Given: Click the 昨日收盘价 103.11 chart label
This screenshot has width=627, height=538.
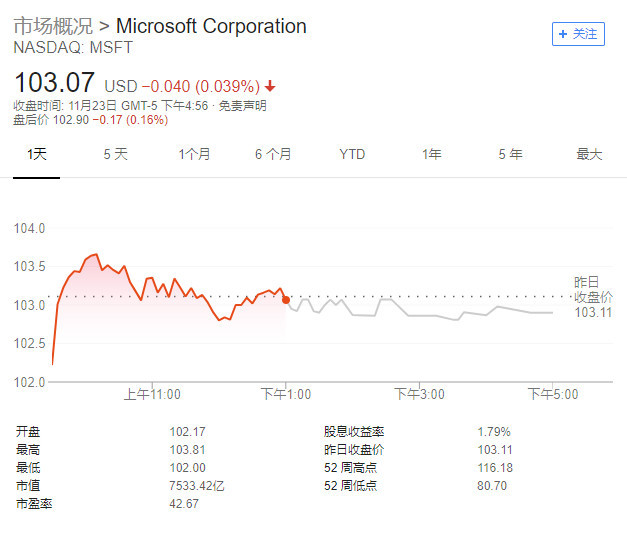Looking at the screenshot, I should 593,297.
